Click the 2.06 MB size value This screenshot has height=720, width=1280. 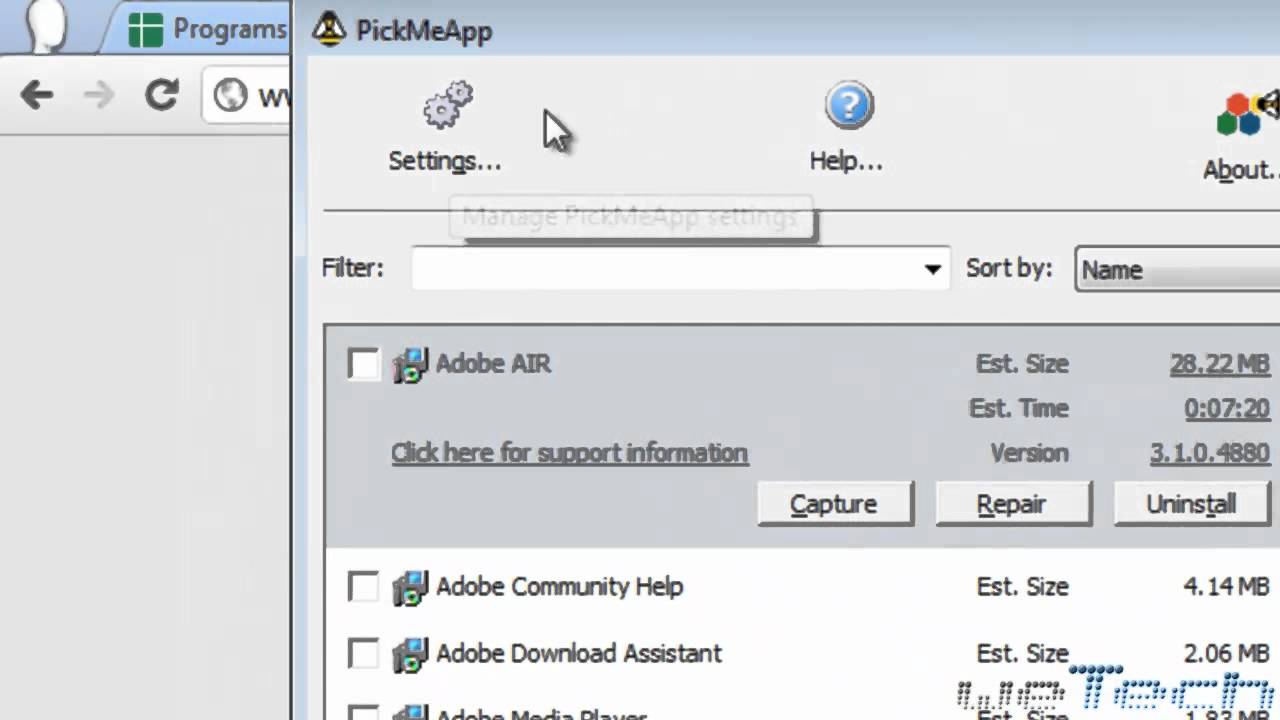(x=1226, y=654)
